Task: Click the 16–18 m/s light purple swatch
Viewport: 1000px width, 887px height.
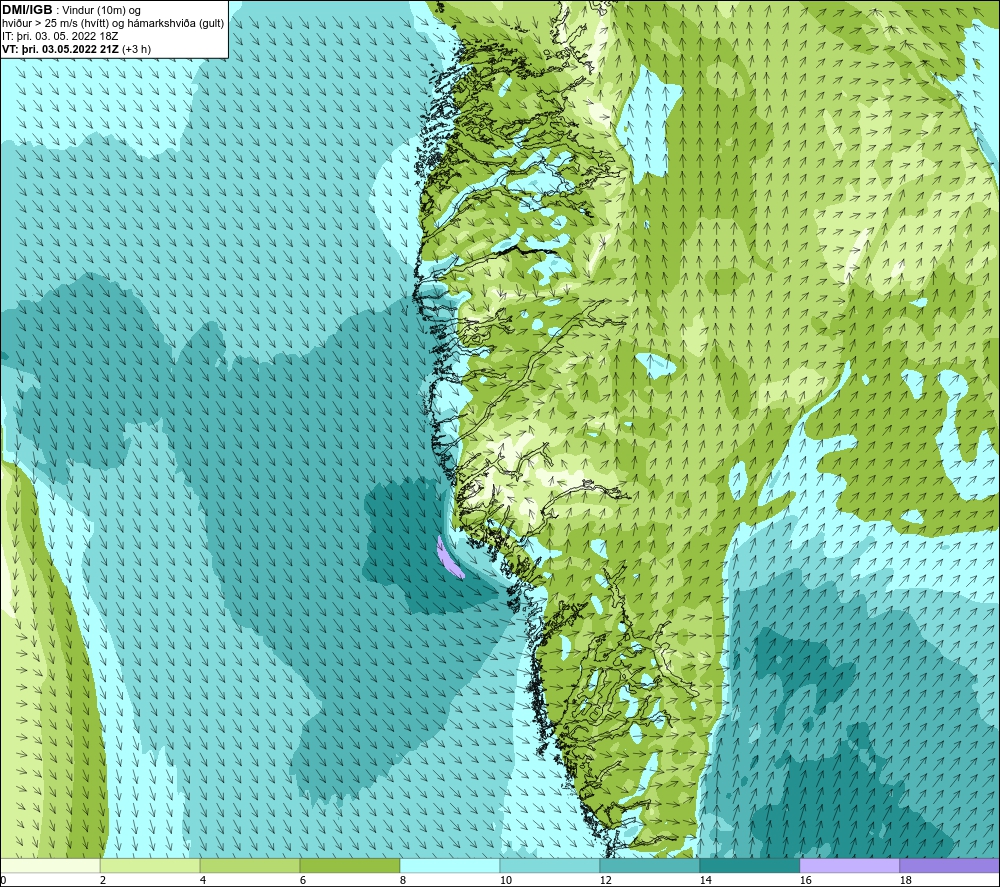Action: click(x=849, y=865)
